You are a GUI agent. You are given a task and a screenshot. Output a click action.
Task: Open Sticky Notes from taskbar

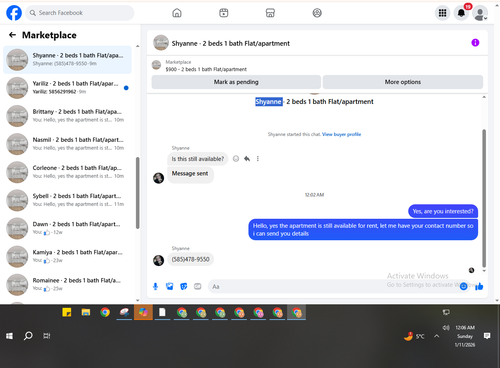(67, 312)
